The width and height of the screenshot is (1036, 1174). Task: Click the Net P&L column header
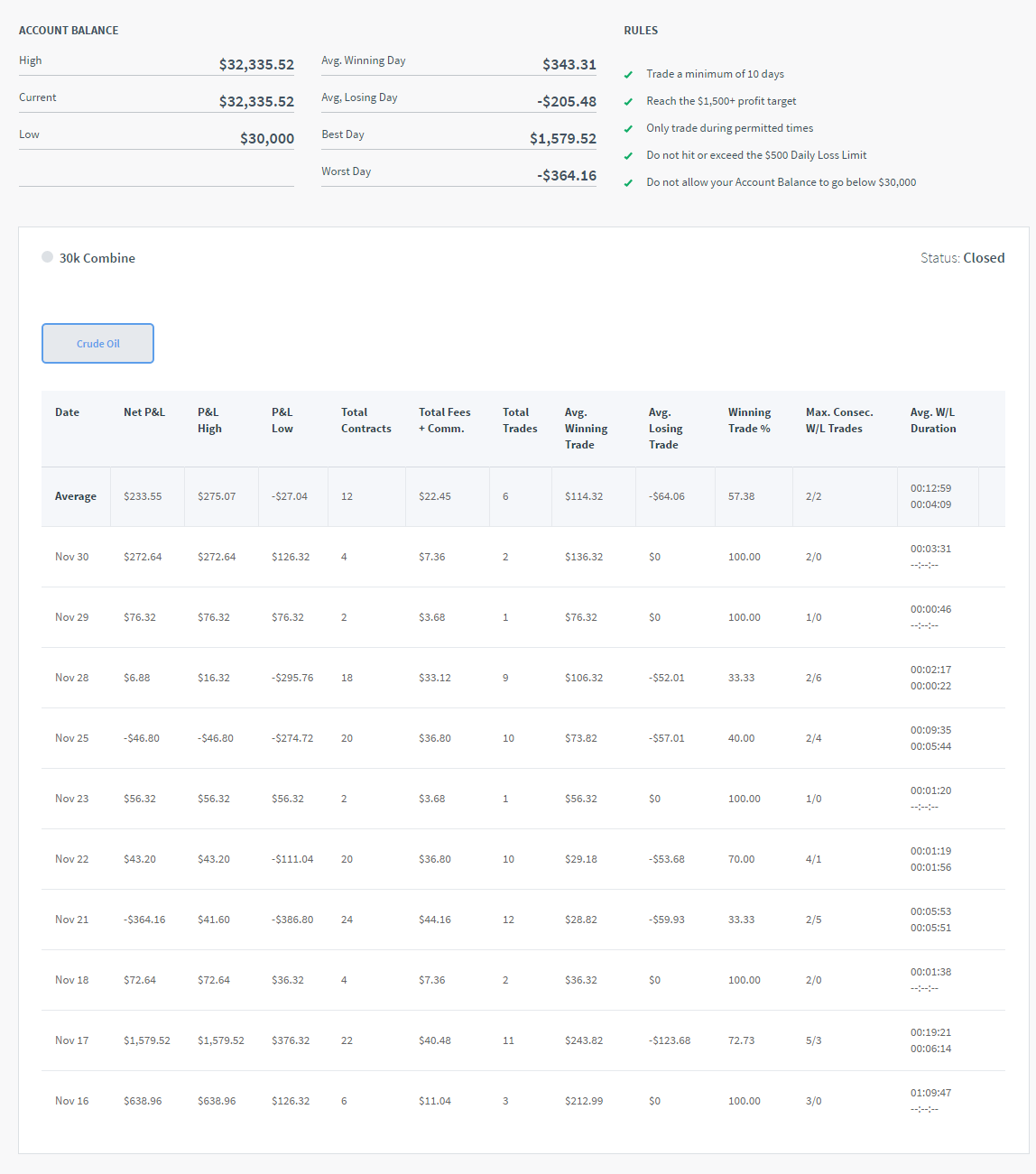pos(144,412)
